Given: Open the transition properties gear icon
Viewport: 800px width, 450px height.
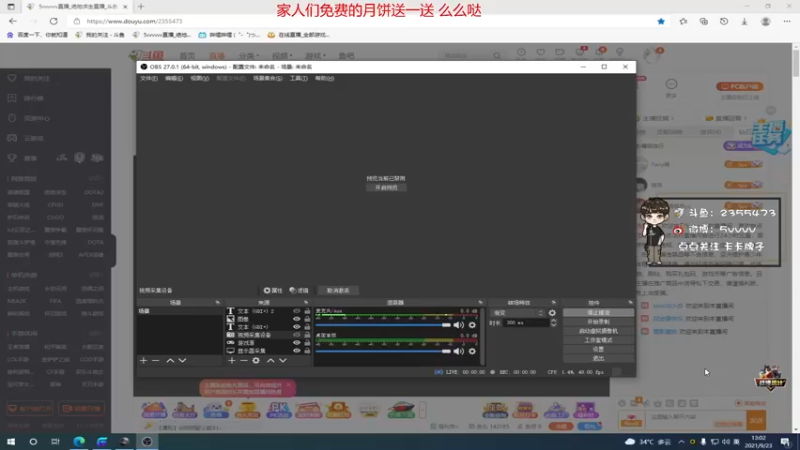Looking at the screenshot, I should [x=552, y=313].
